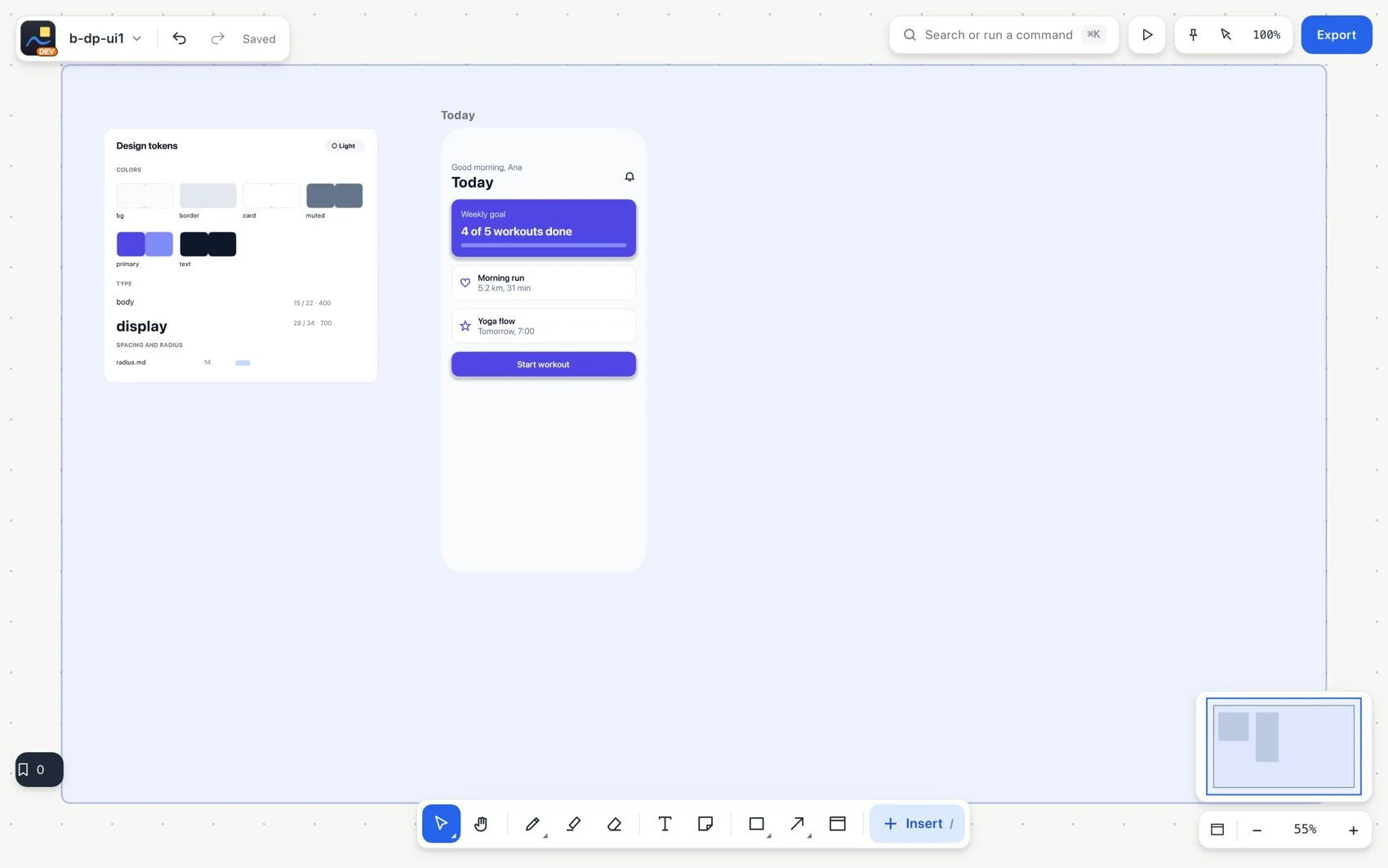This screenshot has height=868, width=1388.
Task: Select the primary color swatch
Action: click(145, 244)
